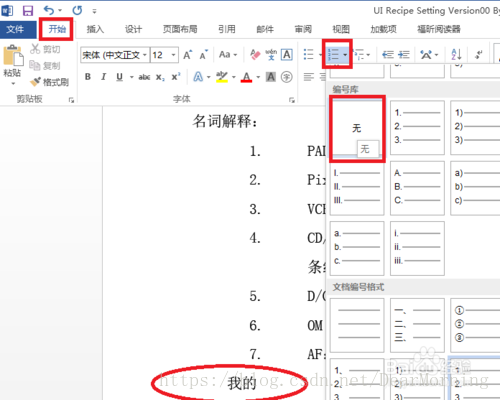Screen dimensions: 500x400
Task: Click the Redo/Repeat arrow icon
Action: point(77,11)
